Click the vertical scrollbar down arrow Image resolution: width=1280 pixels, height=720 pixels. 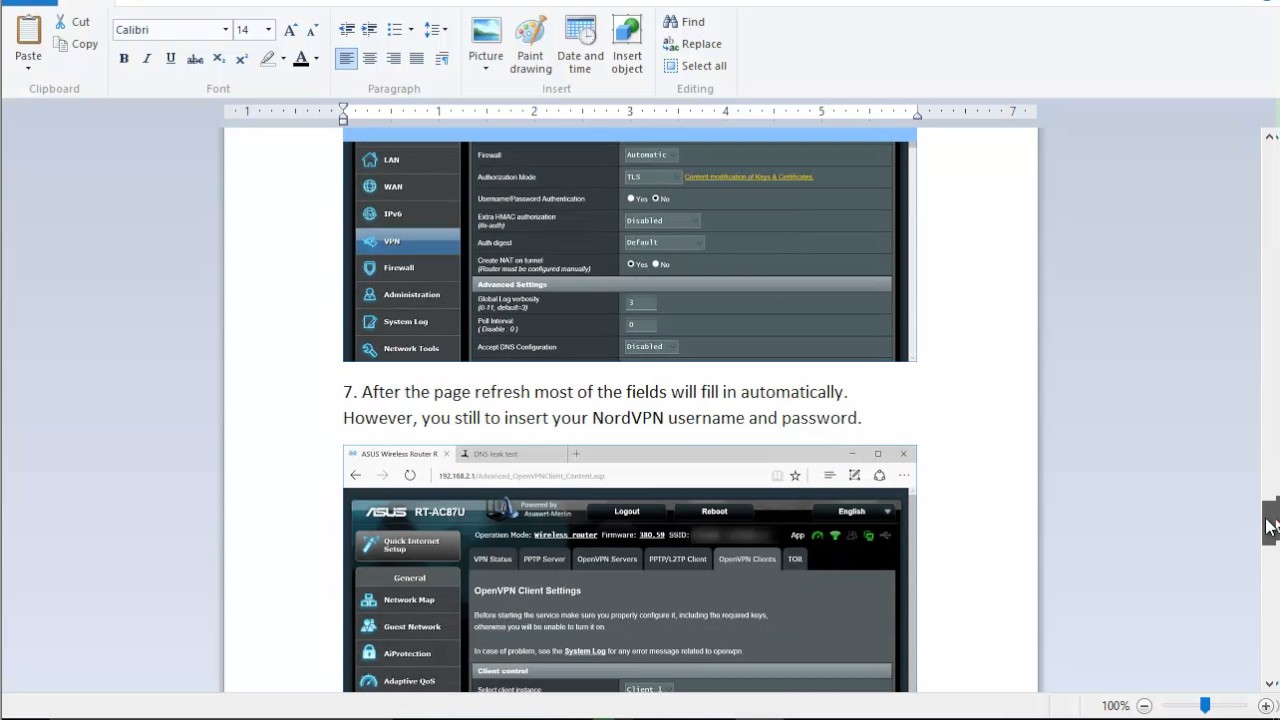click(1270, 684)
